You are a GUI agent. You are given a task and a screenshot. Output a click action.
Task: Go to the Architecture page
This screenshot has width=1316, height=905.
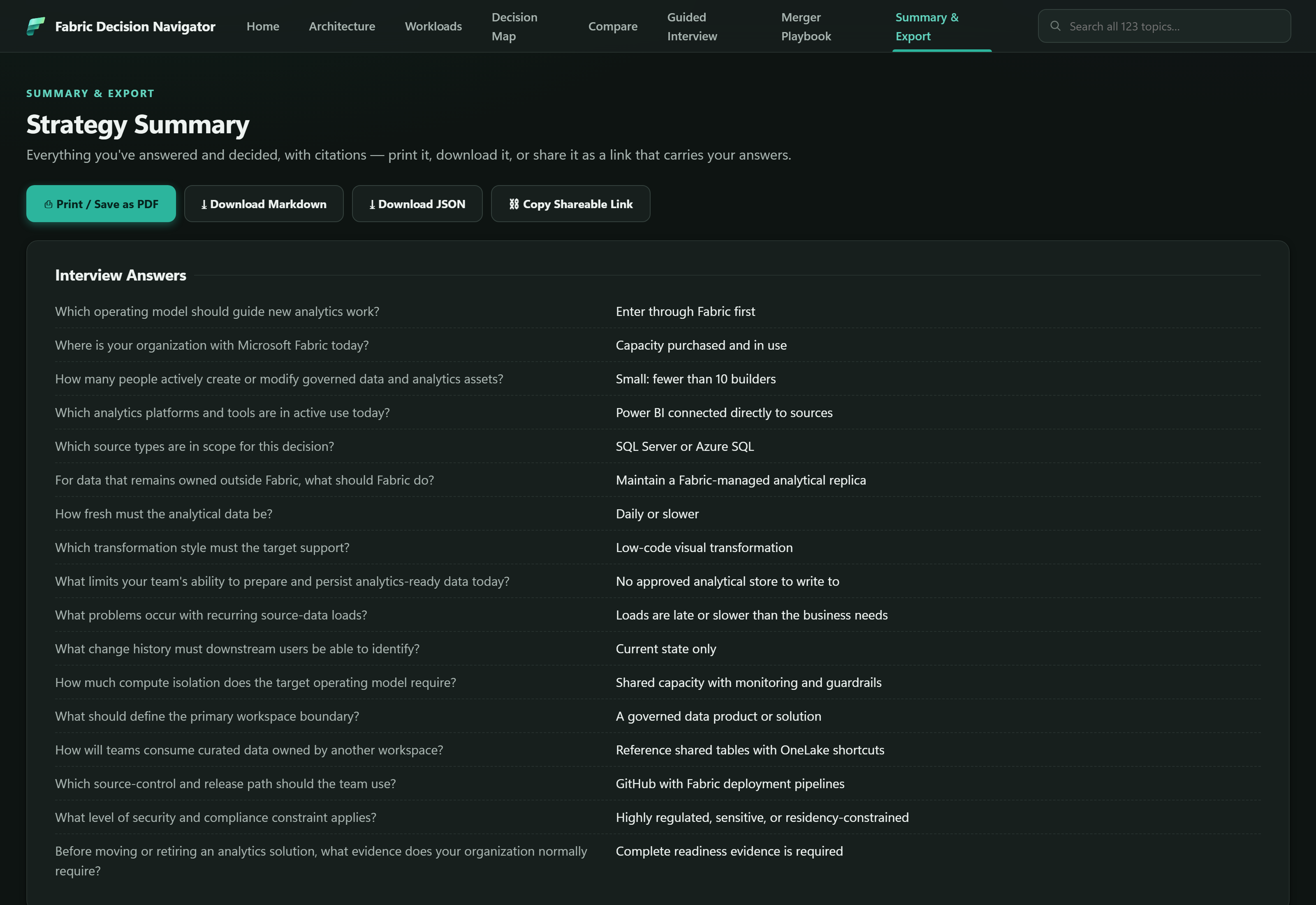point(342,26)
